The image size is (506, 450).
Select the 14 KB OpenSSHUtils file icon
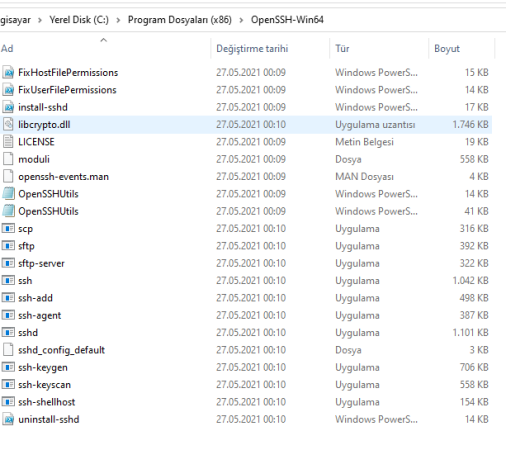point(8,194)
